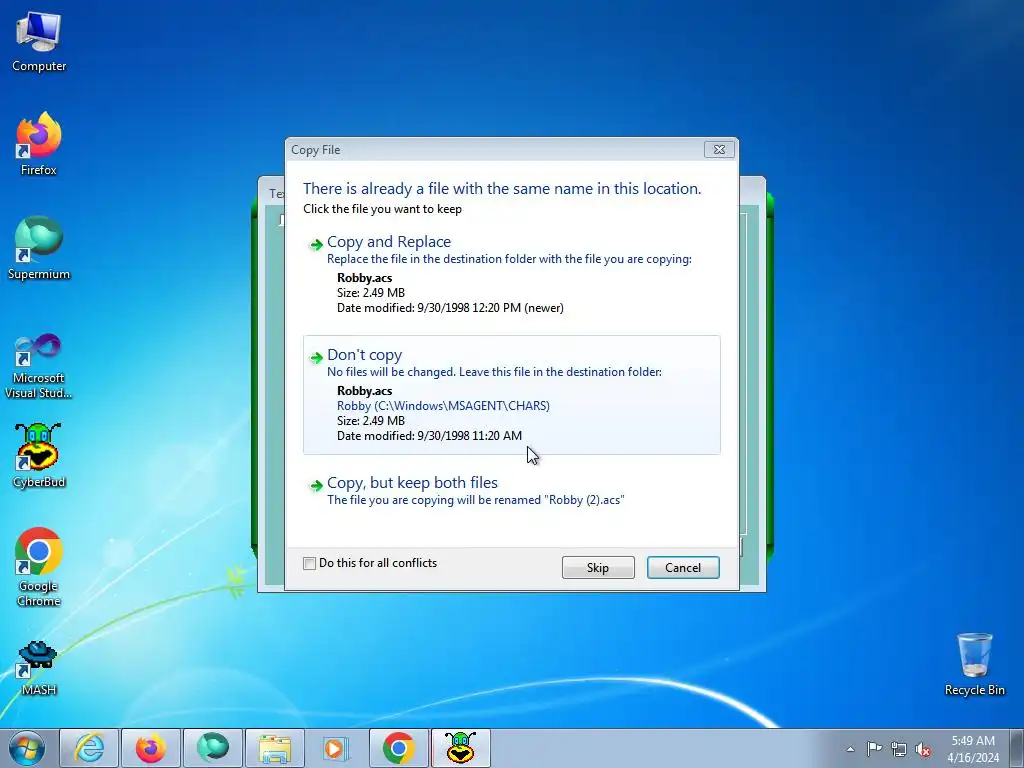
Task: Open the clock showing 5:49 AM
Action: click(973, 749)
